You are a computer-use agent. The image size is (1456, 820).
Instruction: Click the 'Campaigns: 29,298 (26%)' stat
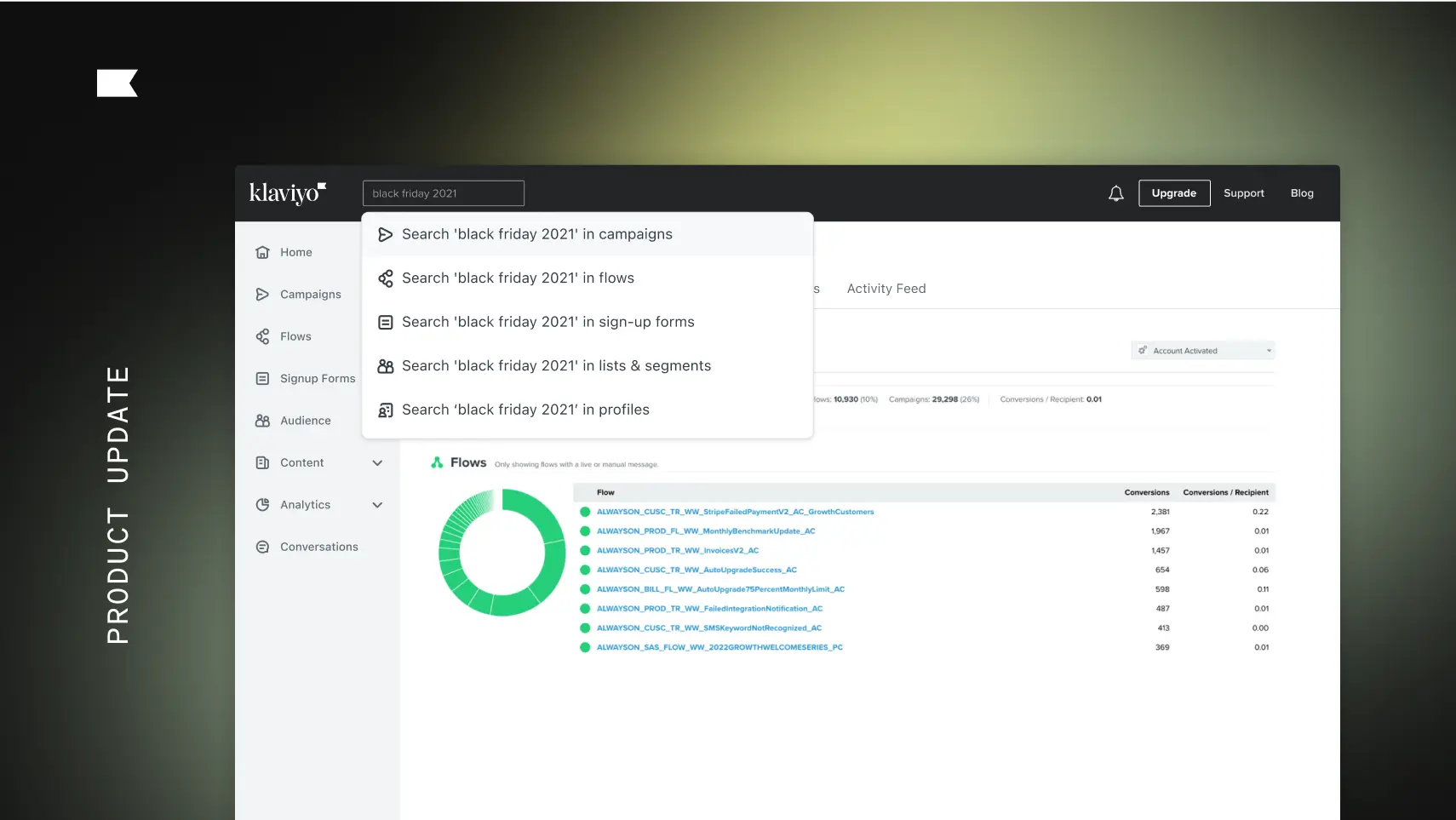pyautogui.click(x=934, y=399)
